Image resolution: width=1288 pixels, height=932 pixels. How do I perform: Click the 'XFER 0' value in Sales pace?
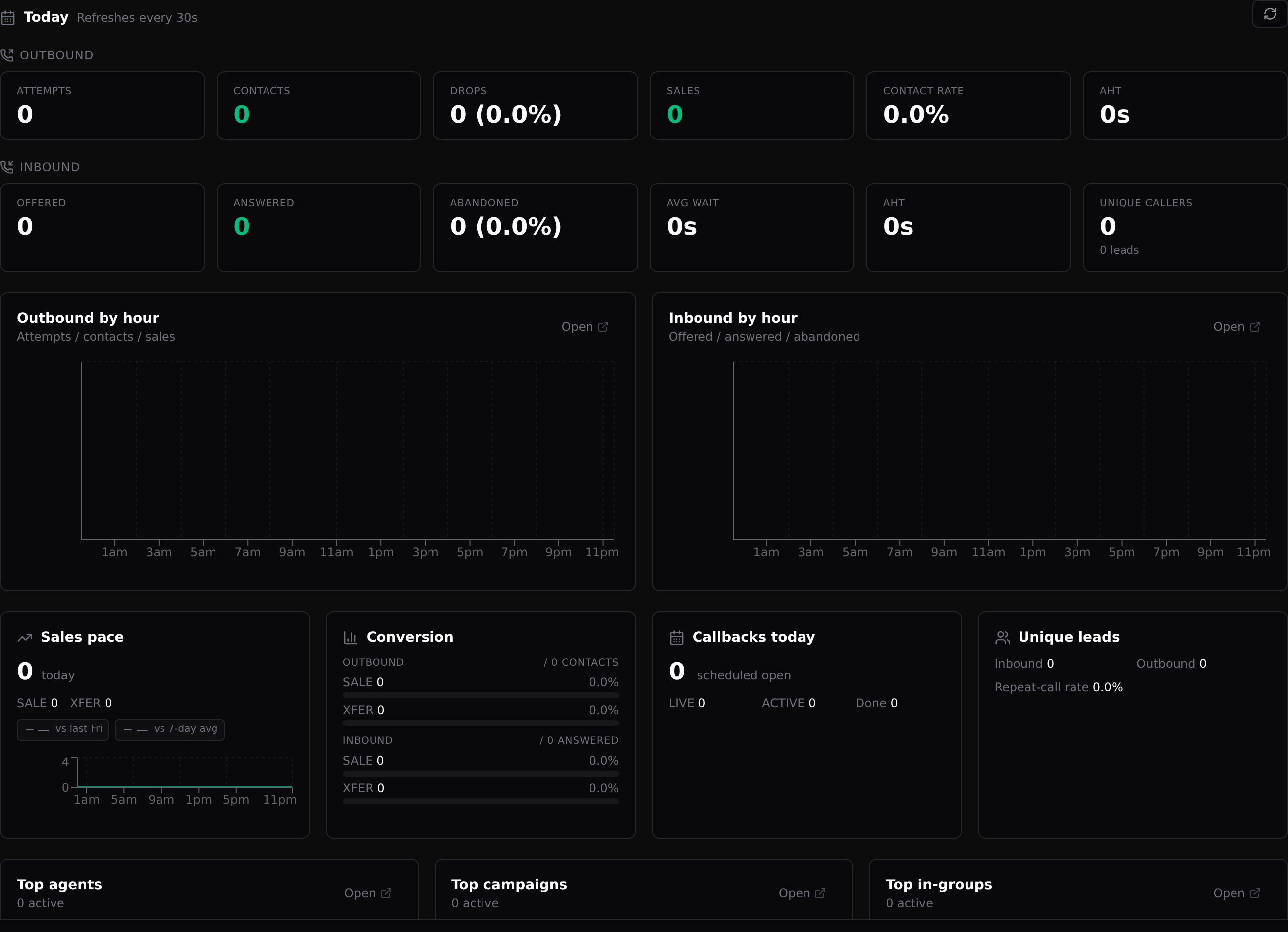[91, 703]
